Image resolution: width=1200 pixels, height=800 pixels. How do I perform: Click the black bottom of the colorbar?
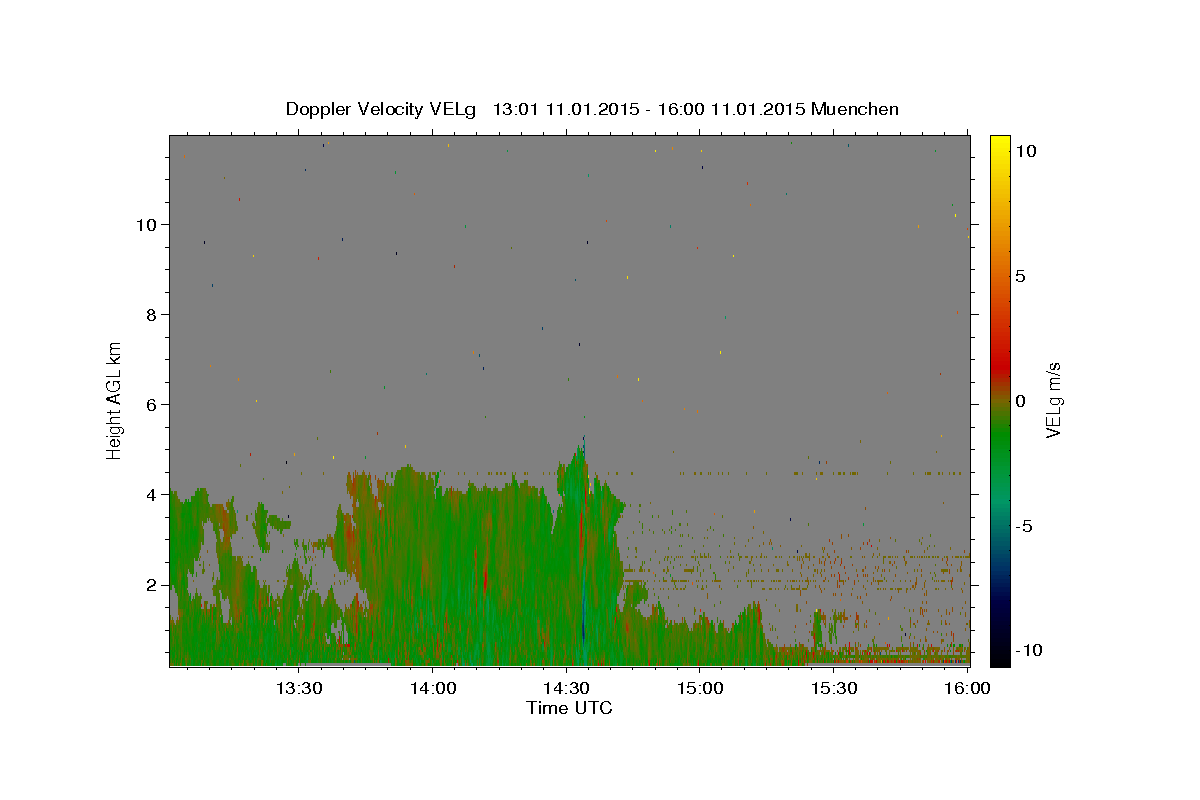[x=999, y=655]
